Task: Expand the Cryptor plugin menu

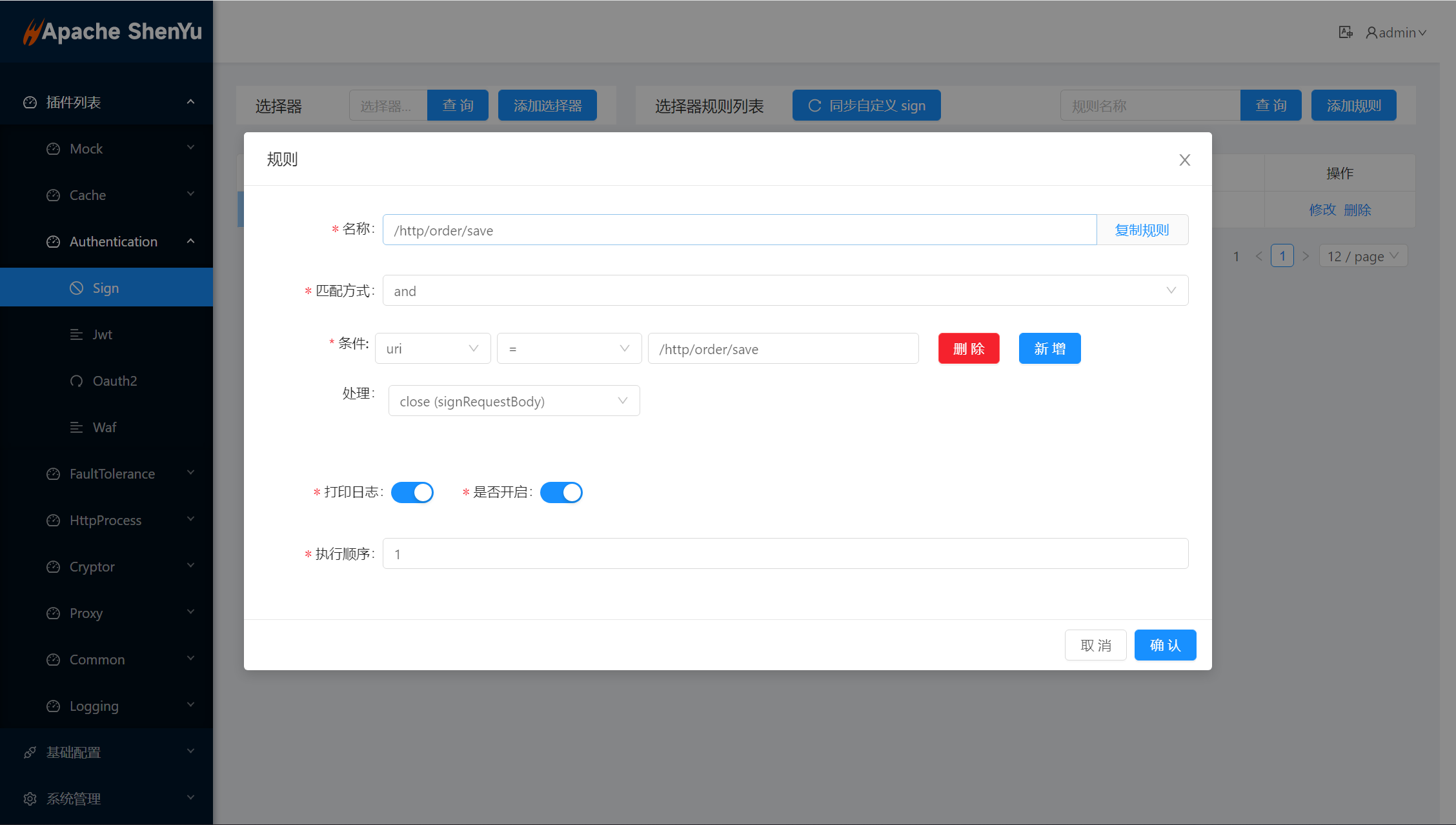Action: click(92, 566)
